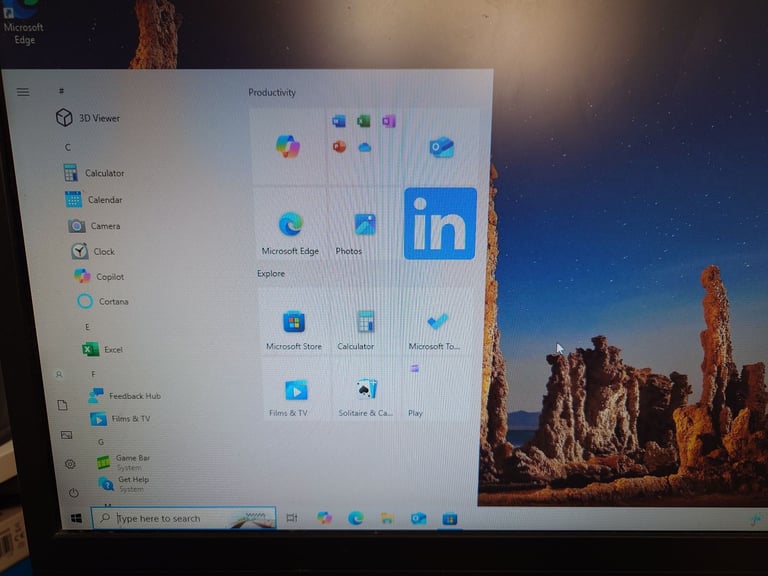Select the Microsoft Edge desktop shortcut

23,24
